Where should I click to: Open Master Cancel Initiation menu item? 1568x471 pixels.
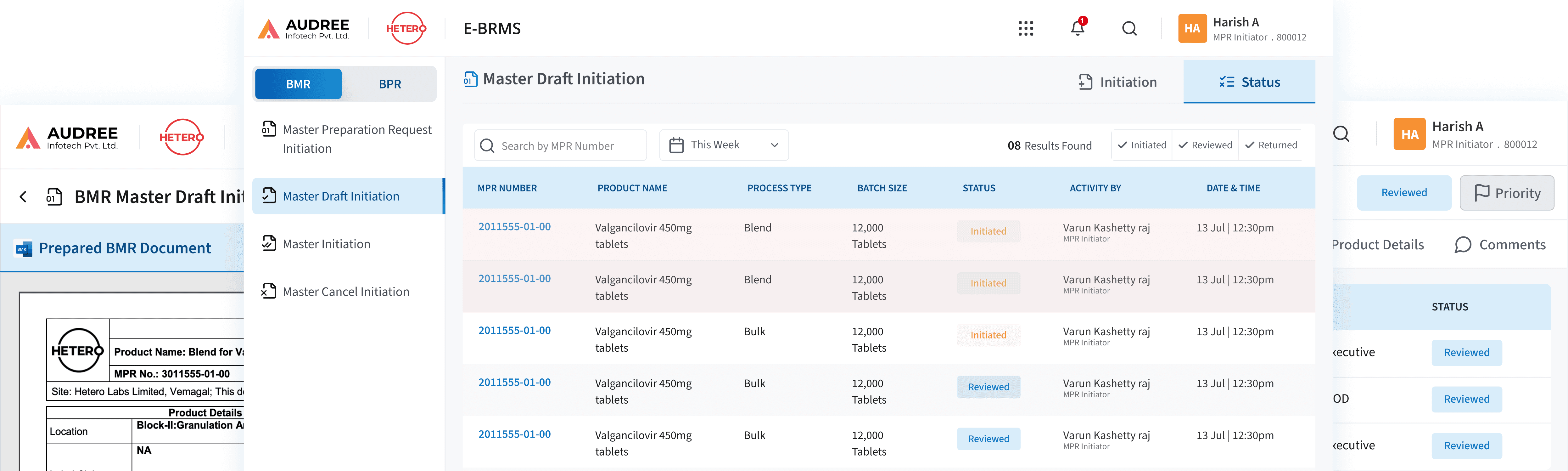click(345, 292)
